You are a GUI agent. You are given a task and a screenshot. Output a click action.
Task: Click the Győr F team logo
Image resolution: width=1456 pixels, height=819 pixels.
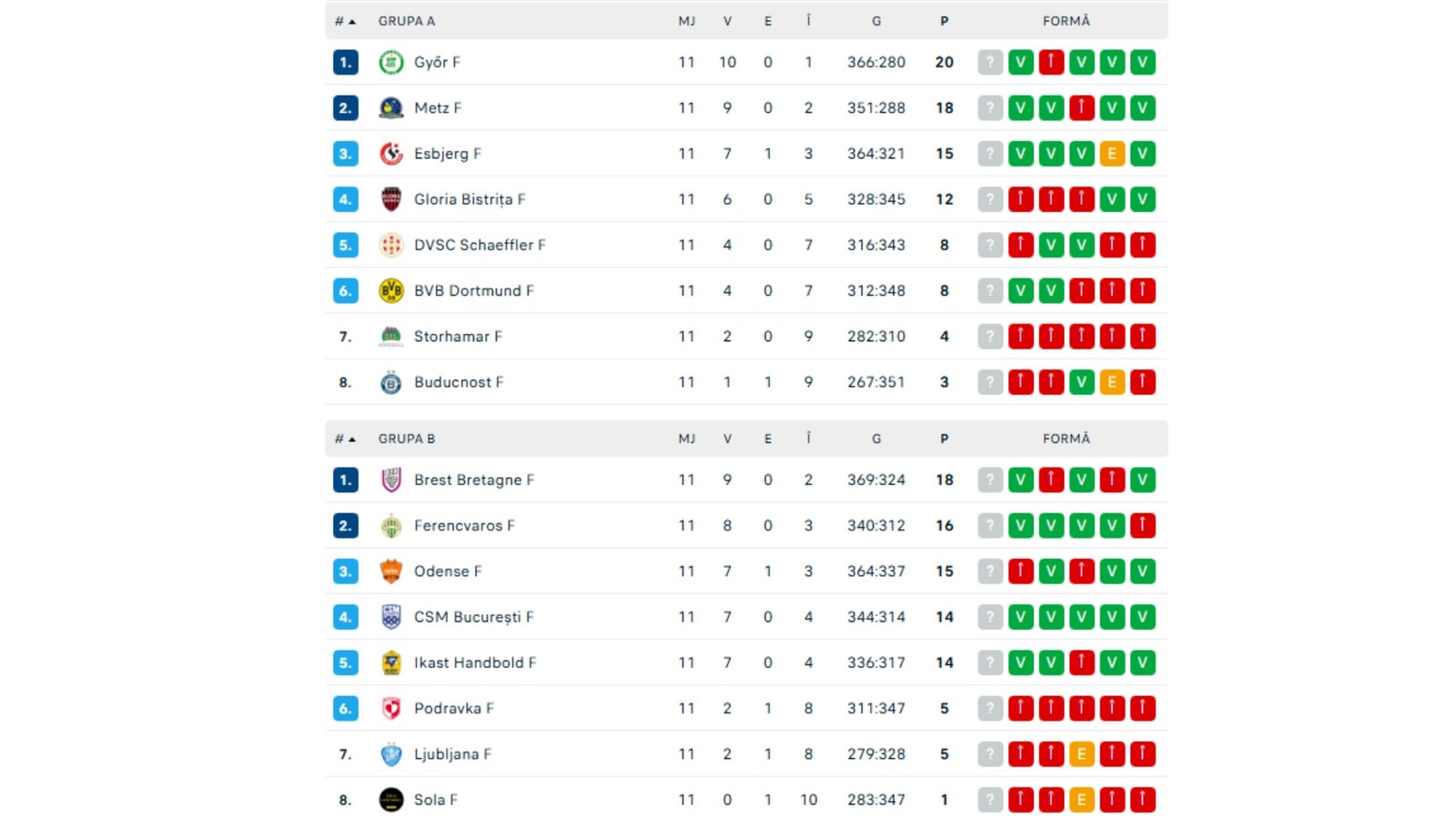click(x=391, y=63)
